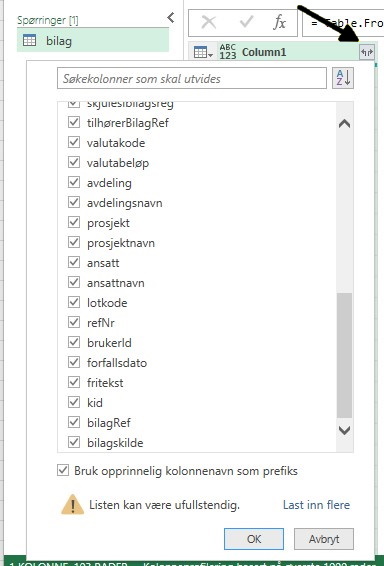Click the expand columns icon on Column1
Image resolution: width=384 pixels, height=566 pixels.
point(367,53)
